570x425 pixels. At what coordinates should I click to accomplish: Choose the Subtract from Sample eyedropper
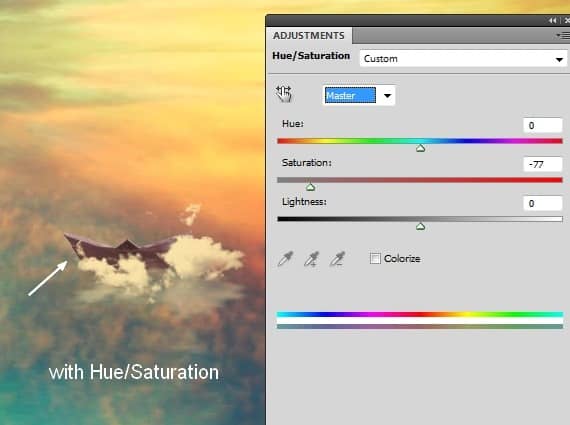tap(338, 259)
